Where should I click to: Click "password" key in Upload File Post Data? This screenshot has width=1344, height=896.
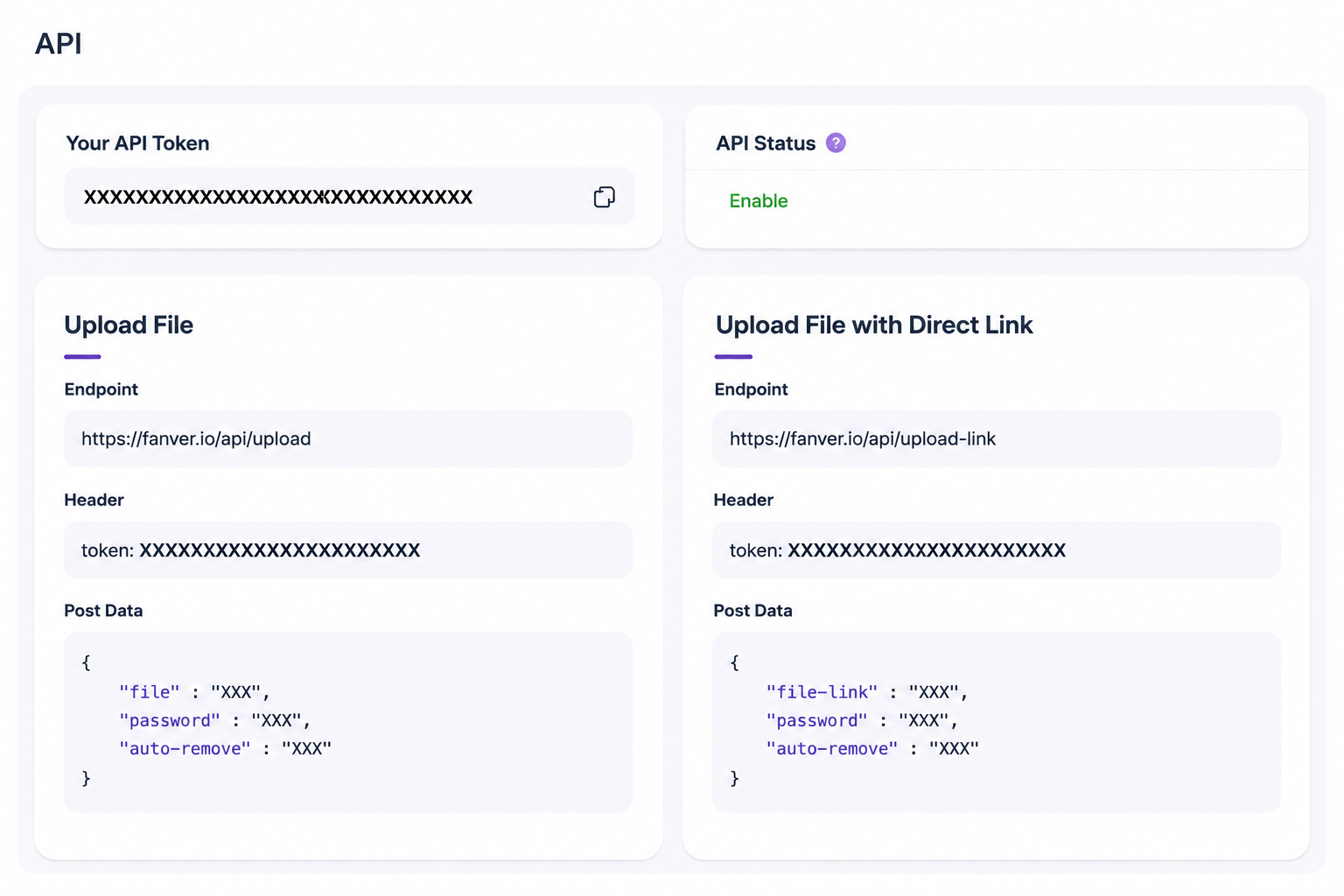[x=170, y=720]
